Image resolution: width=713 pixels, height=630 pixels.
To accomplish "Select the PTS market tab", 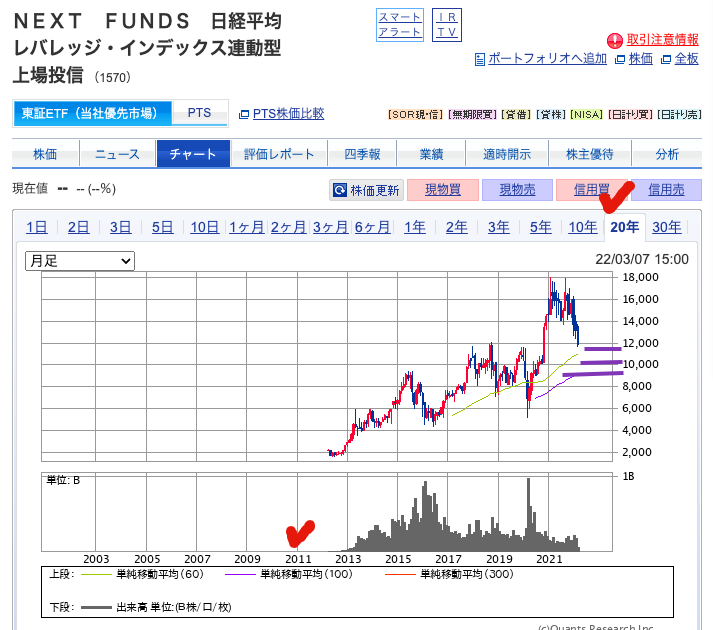I will [x=199, y=113].
